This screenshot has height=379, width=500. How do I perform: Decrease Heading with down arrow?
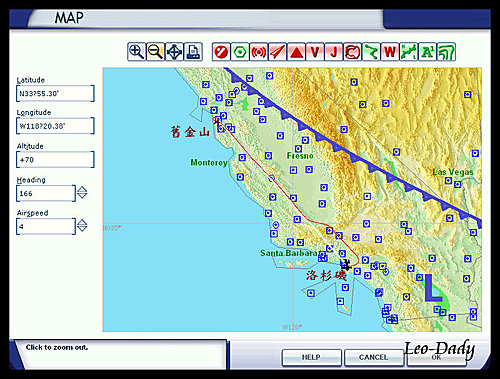click(82, 196)
